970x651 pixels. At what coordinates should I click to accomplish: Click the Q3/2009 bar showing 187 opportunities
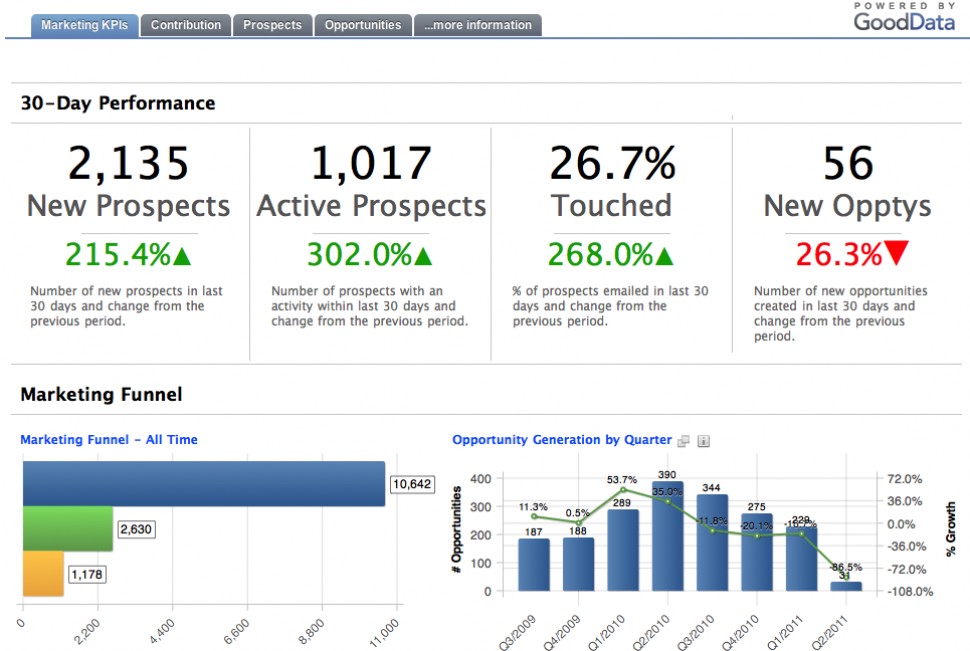click(x=534, y=565)
